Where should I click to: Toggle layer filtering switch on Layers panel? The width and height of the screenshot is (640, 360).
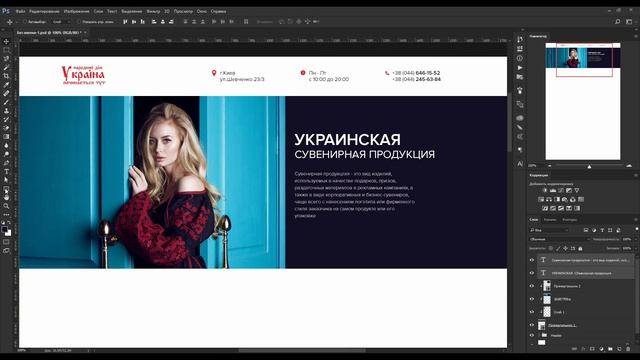point(636,229)
